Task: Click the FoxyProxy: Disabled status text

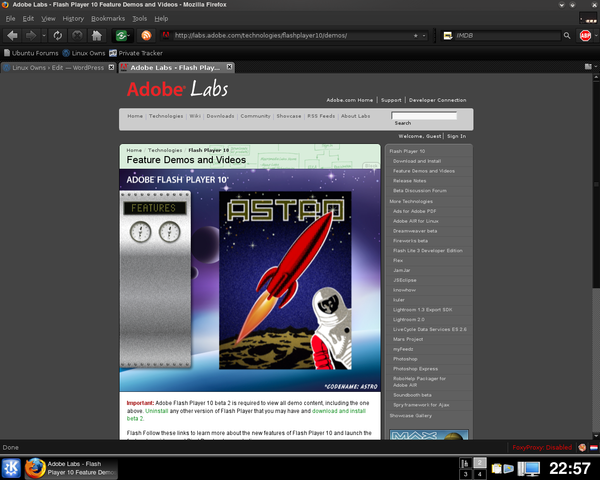Action: [x=542, y=447]
